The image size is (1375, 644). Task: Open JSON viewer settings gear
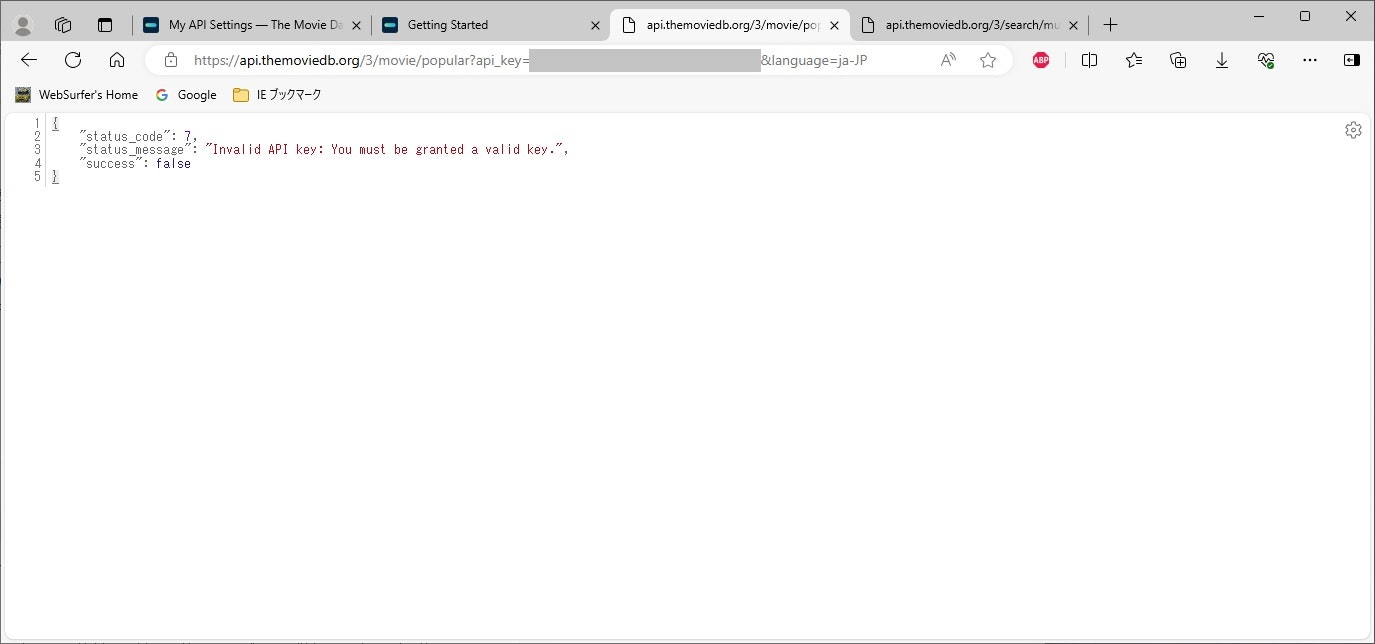tap(1353, 130)
